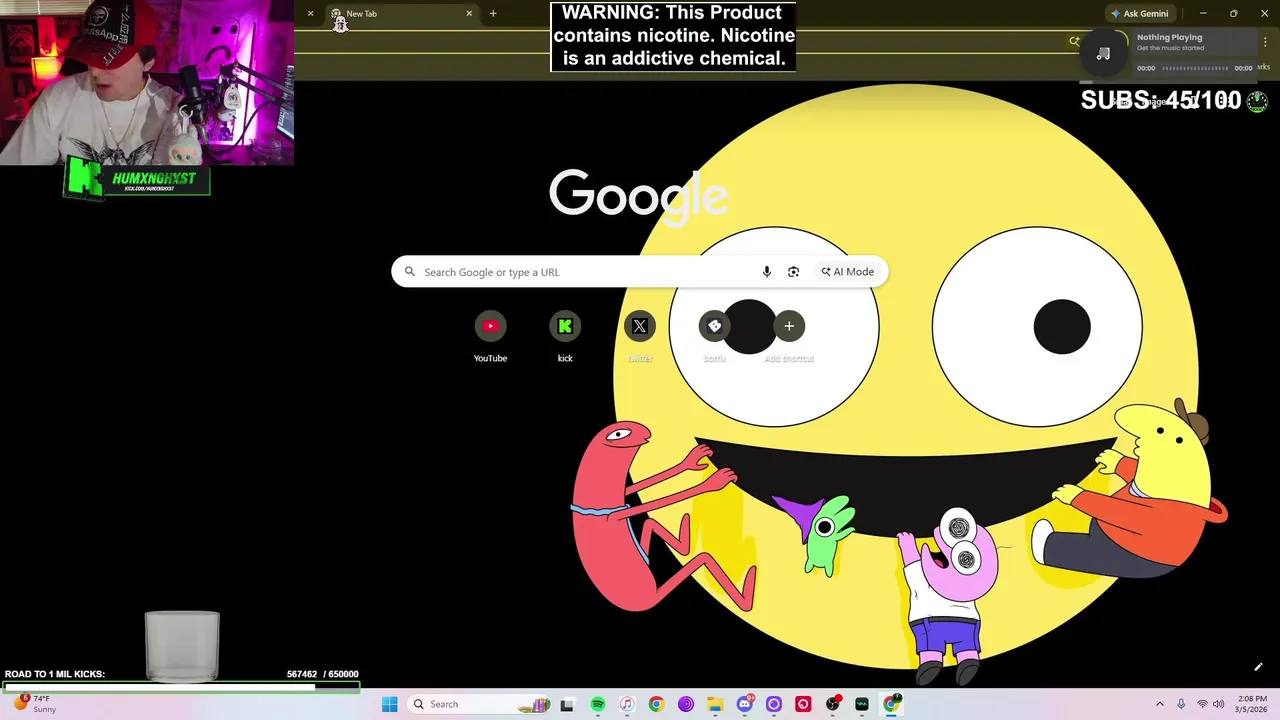
Task: Click the search sparkle icon left of media player
Action: [1074, 41]
